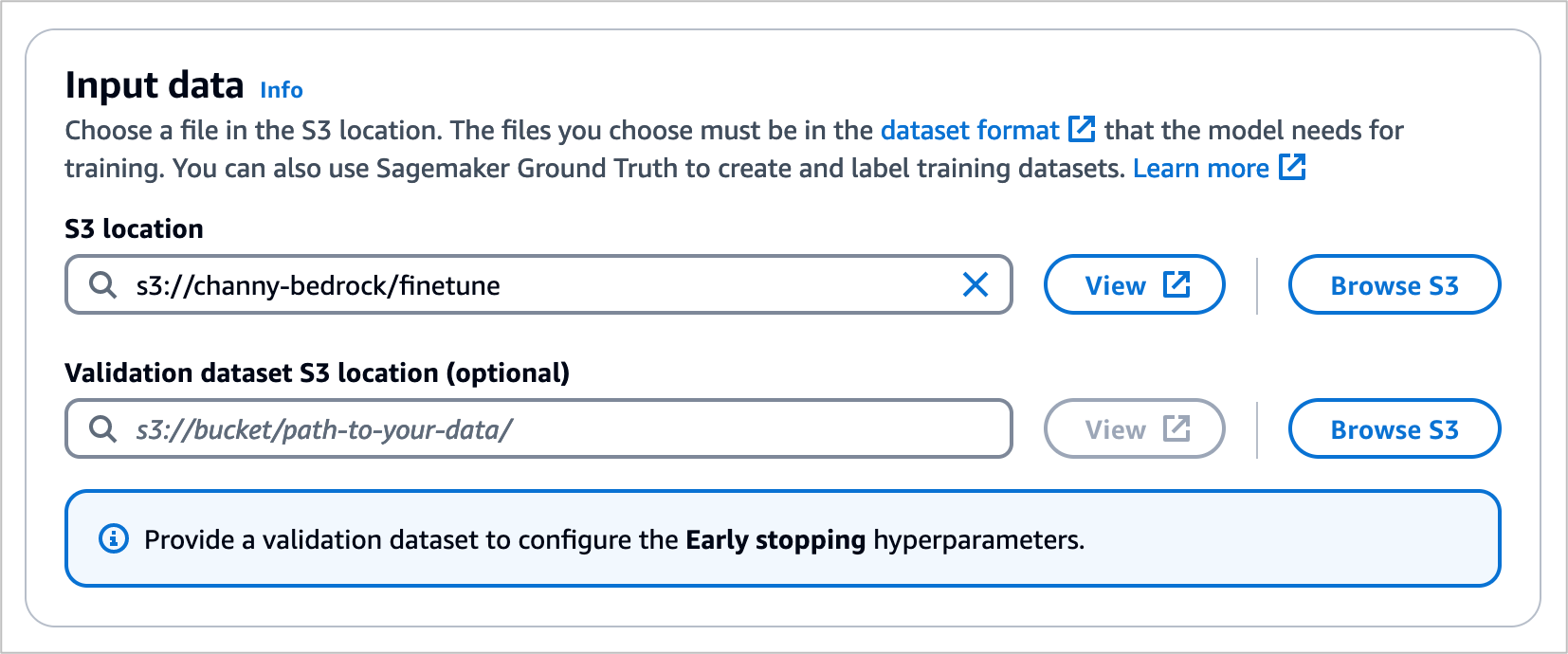Browse S3 for the validation dataset
Image resolution: width=1568 pixels, height=654 pixels.
(1394, 428)
